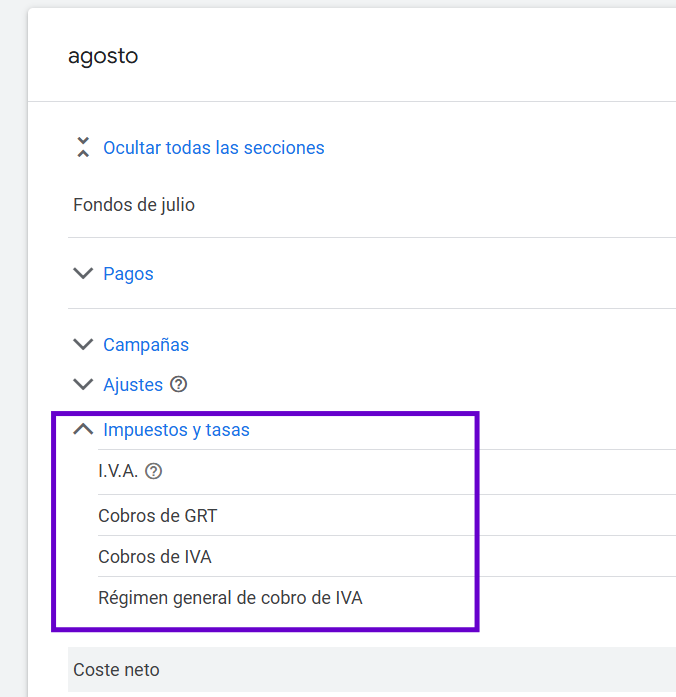The height and width of the screenshot is (697, 676).
Task: Open the help icon beside Ajustes
Action: (x=179, y=384)
